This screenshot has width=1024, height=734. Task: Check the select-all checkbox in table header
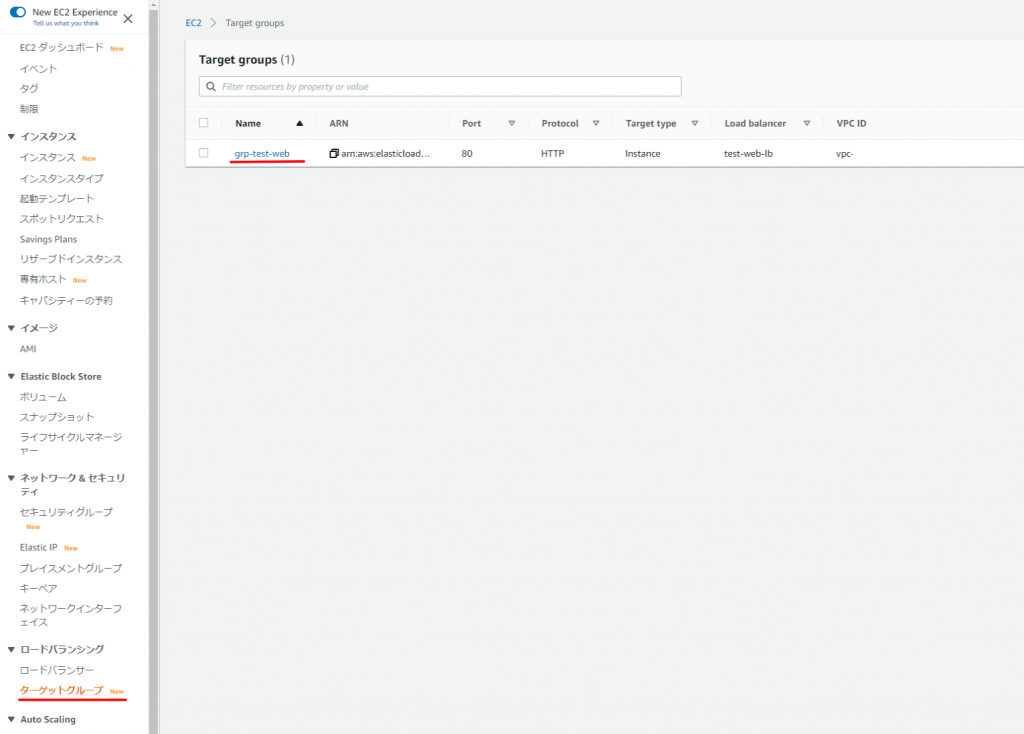point(204,123)
